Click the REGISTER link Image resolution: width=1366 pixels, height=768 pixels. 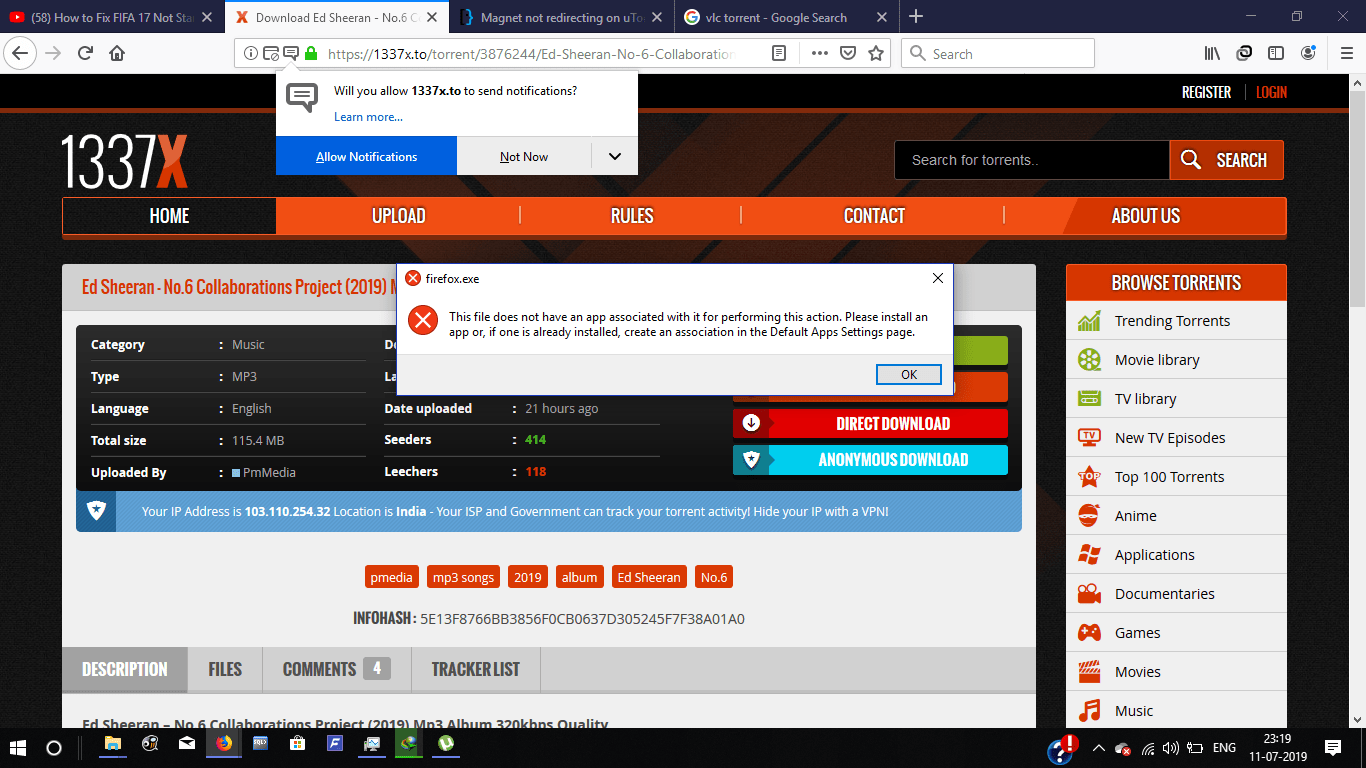(x=1206, y=92)
